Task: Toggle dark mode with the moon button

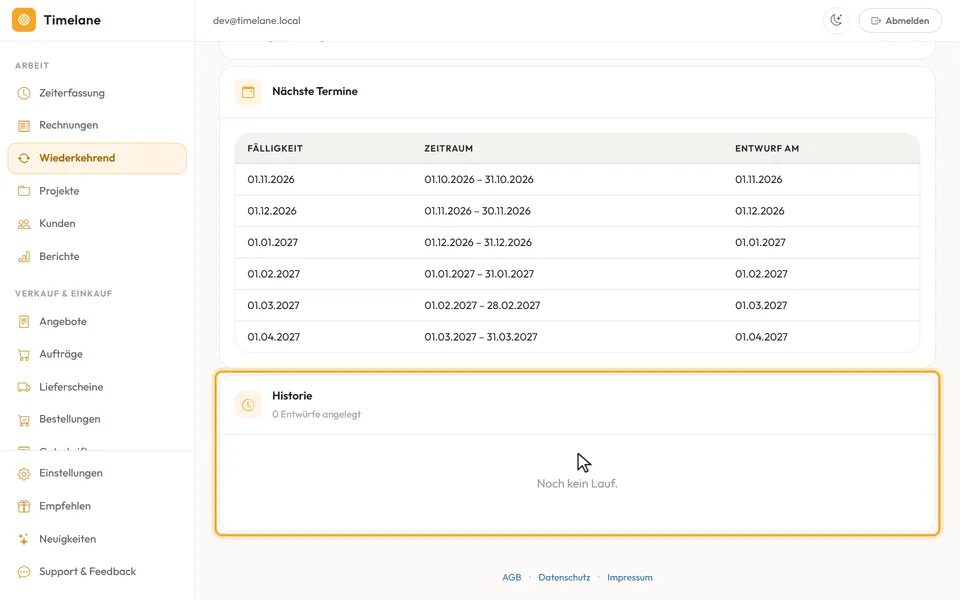Action: pyautogui.click(x=836, y=20)
